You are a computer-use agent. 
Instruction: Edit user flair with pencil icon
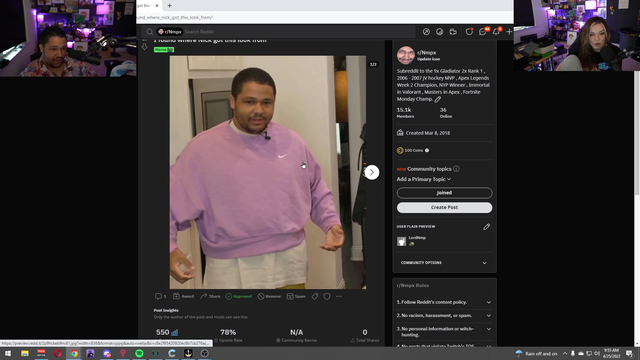[x=486, y=227]
